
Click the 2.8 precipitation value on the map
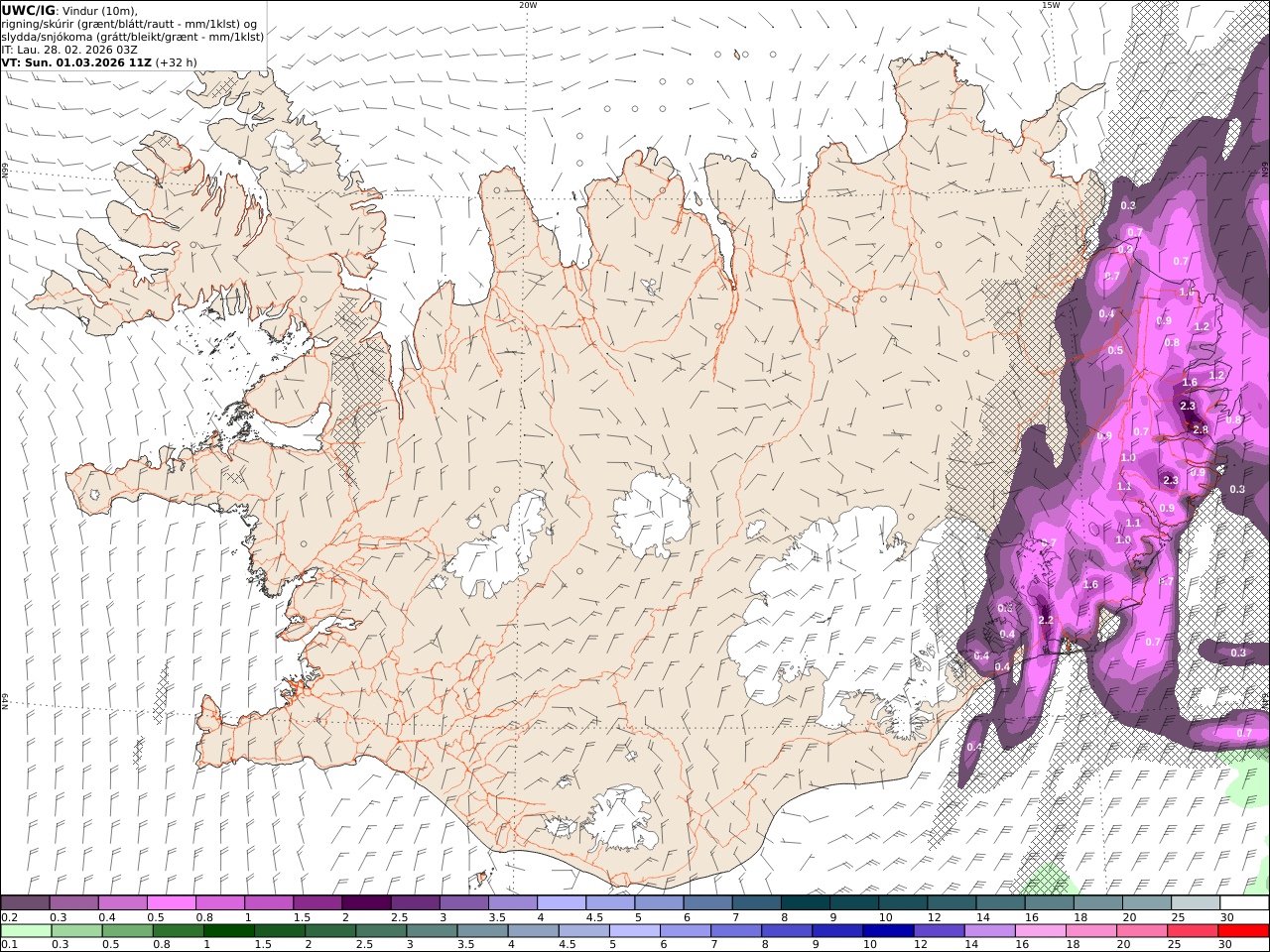pyautogui.click(x=1201, y=429)
